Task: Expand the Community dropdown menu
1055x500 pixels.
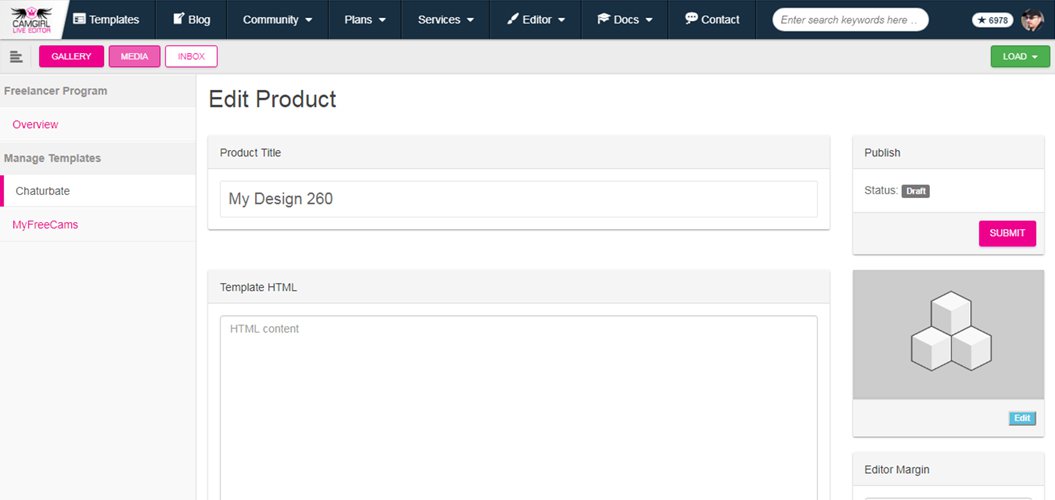Action: [x=278, y=20]
